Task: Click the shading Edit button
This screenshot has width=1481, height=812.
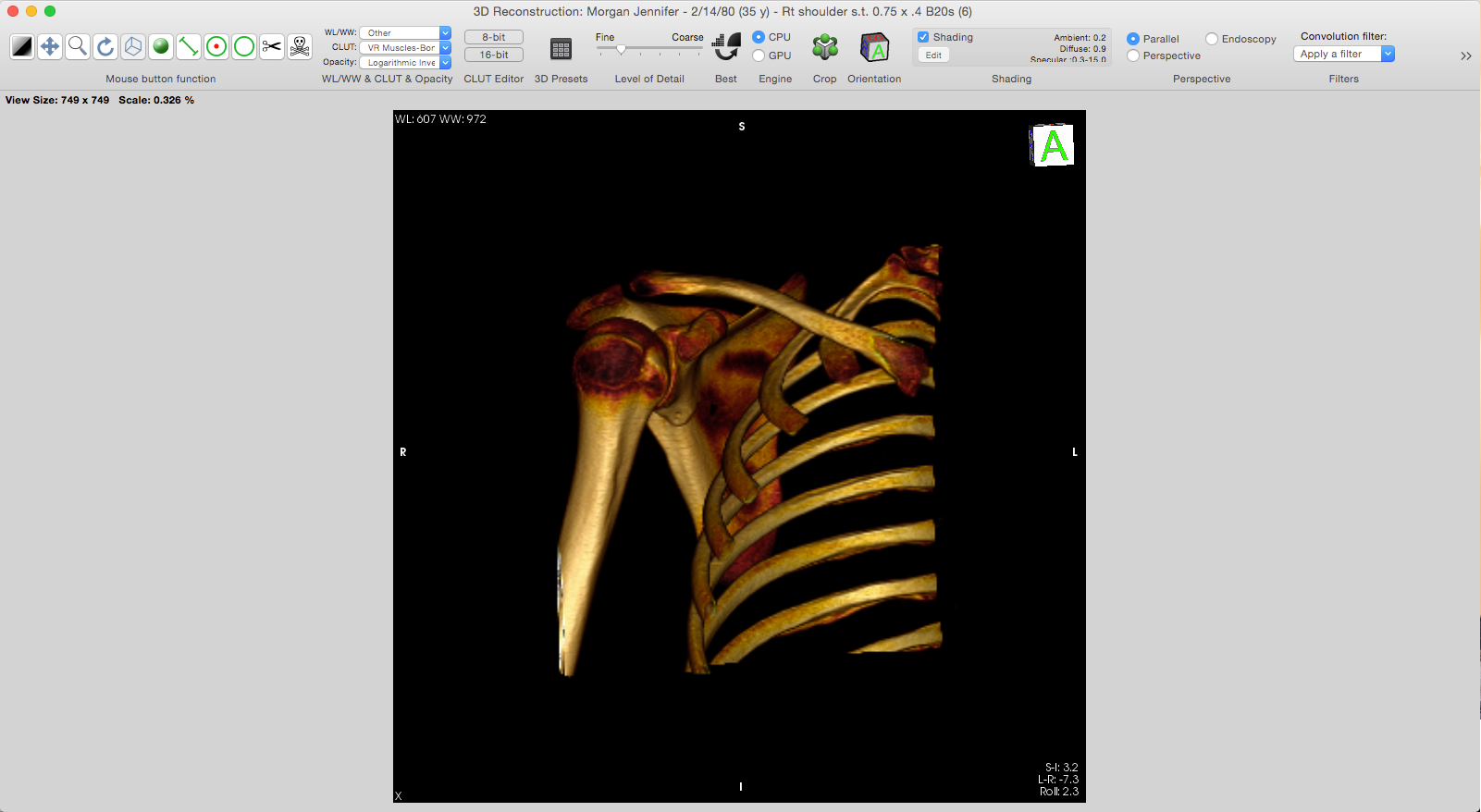Action: tap(933, 55)
